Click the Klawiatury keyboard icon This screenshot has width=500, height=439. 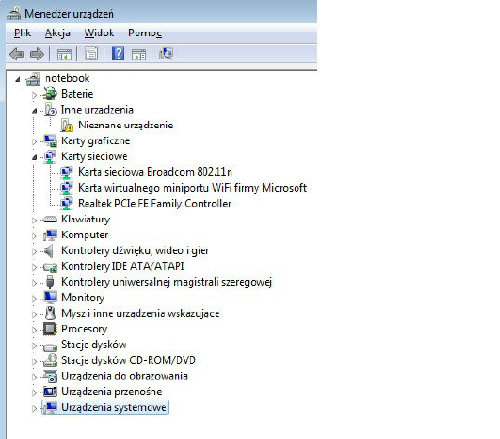click(x=50, y=219)
